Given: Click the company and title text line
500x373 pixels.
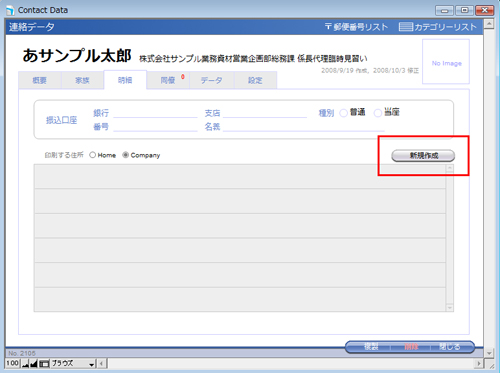Looking at the screenshot, I should point(253,59).
